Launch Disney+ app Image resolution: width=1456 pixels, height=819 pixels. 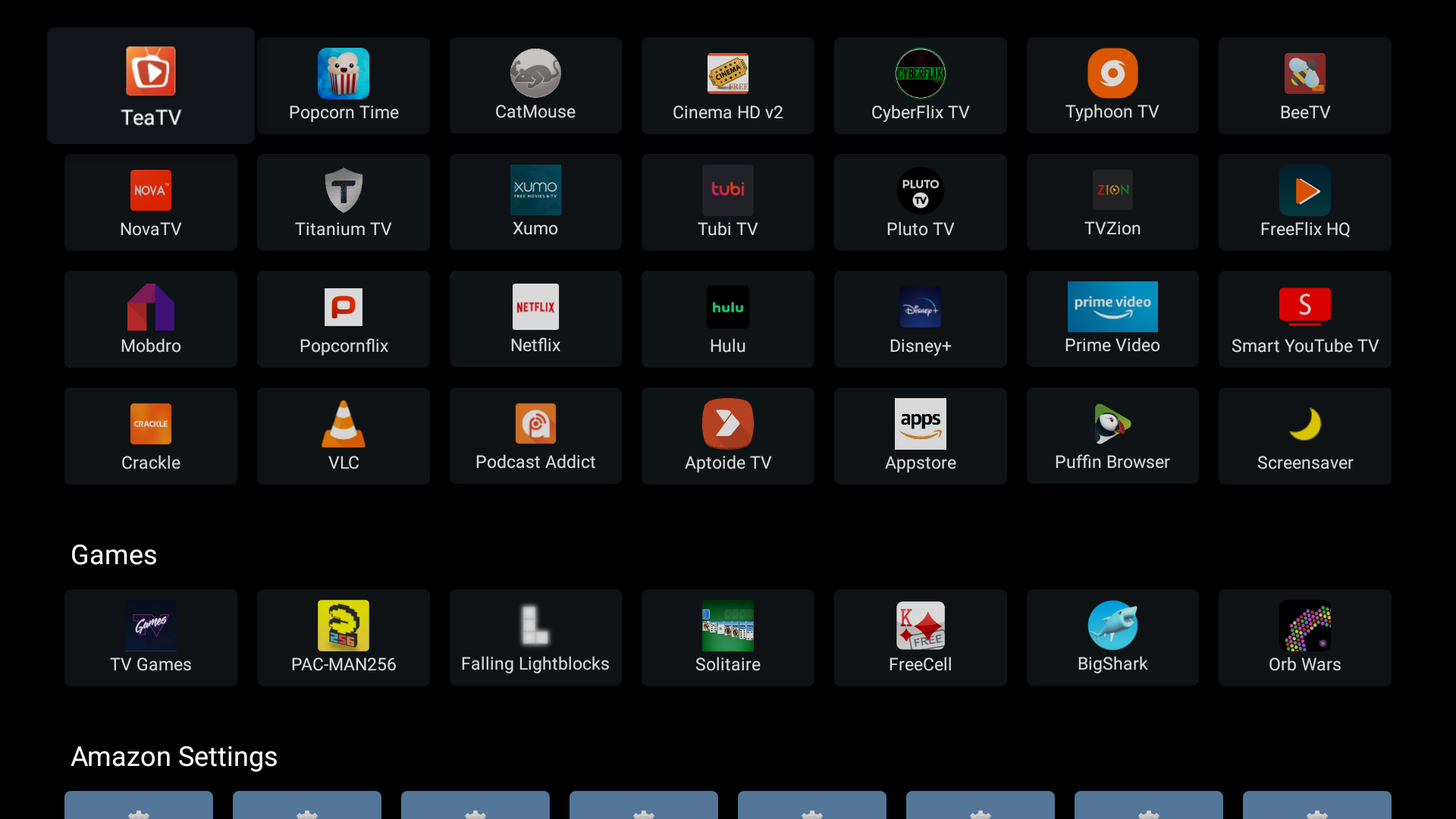coord(920,319)
